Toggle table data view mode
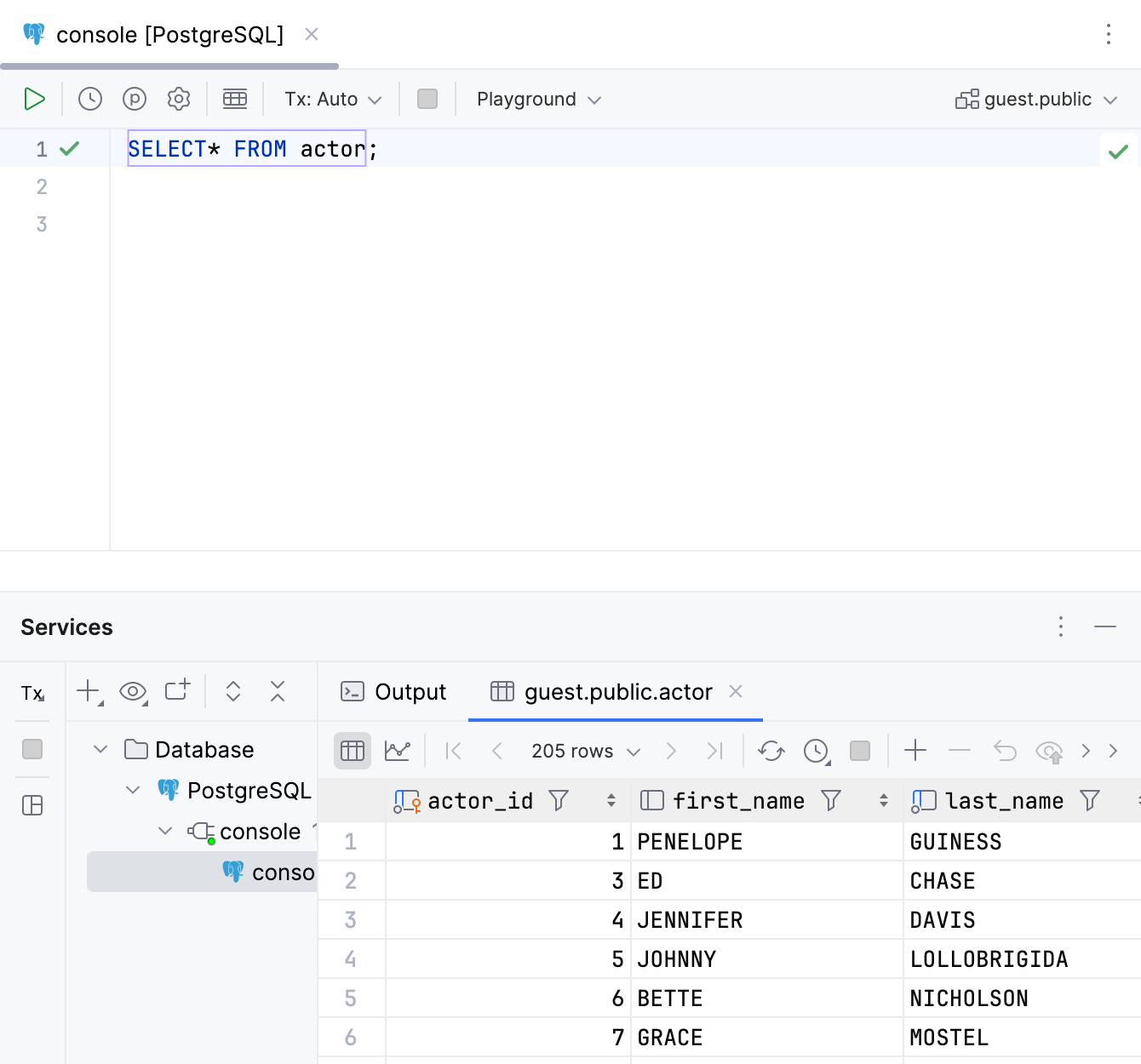This screenshot has width=1141, height=1064. click(x=352, y=751)
